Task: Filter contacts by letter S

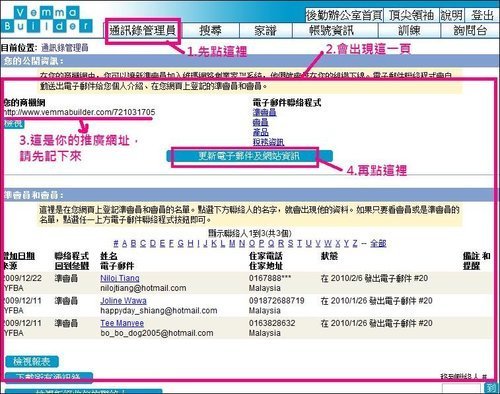Action: pyautogui.click(x=290, y=243)
